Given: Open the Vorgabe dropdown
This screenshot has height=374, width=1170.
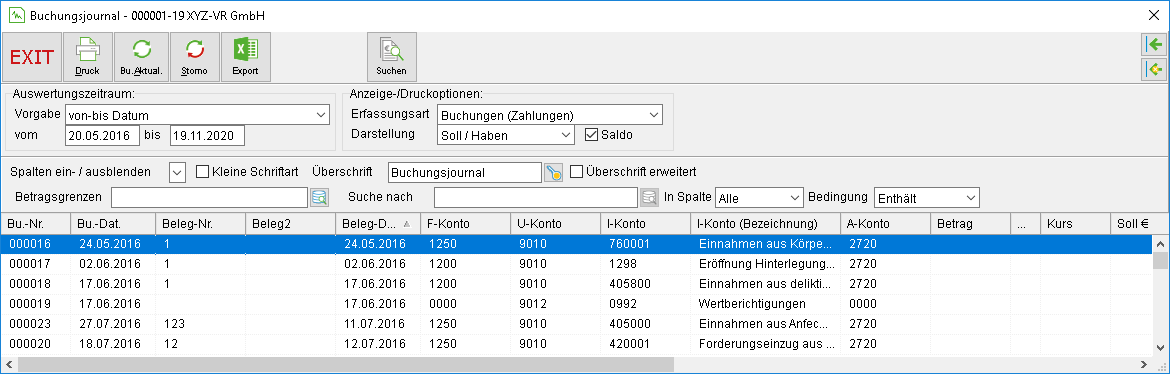Looking at the screenshot, I should 320,115.
